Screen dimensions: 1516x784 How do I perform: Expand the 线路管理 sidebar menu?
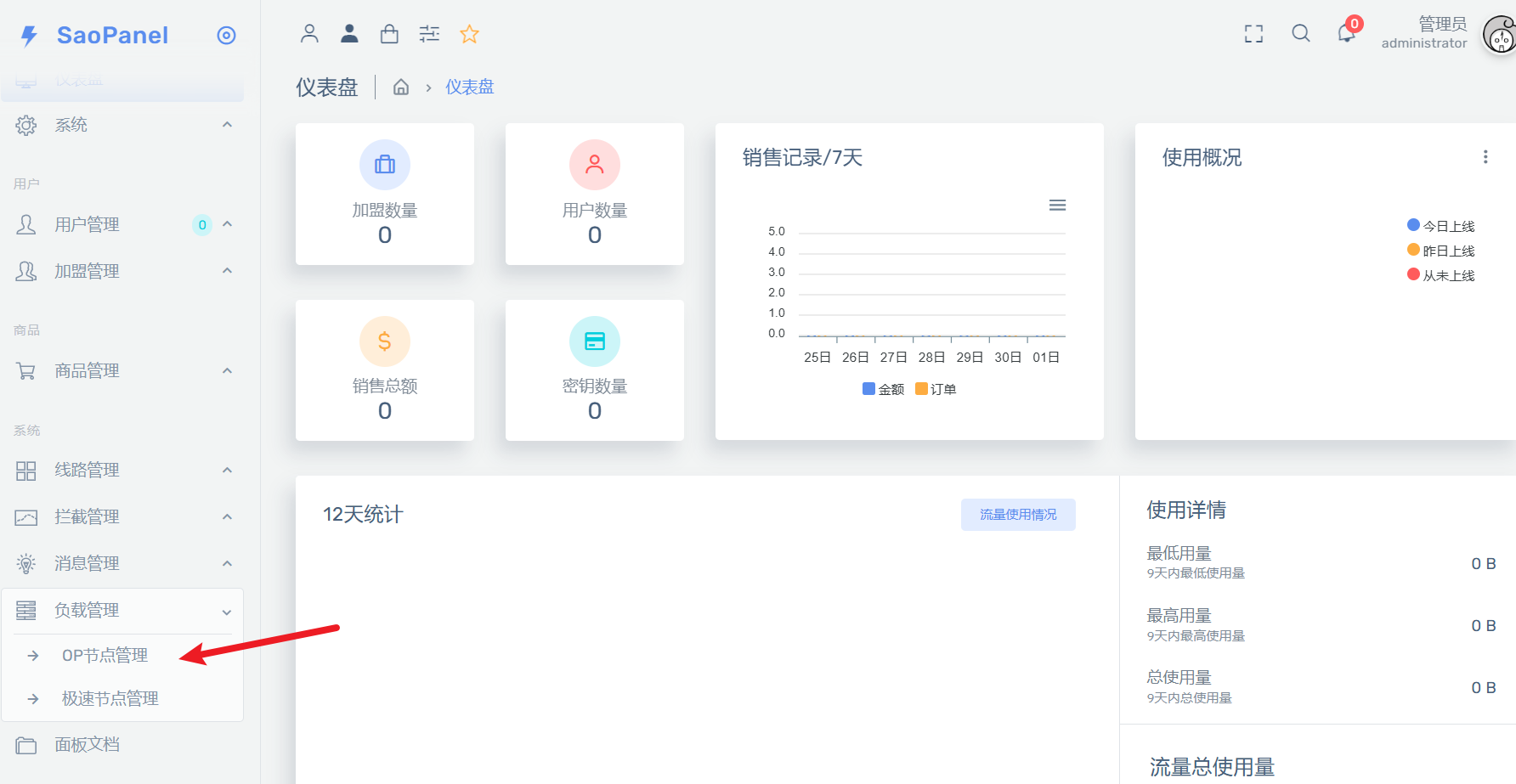click(87, 470)
